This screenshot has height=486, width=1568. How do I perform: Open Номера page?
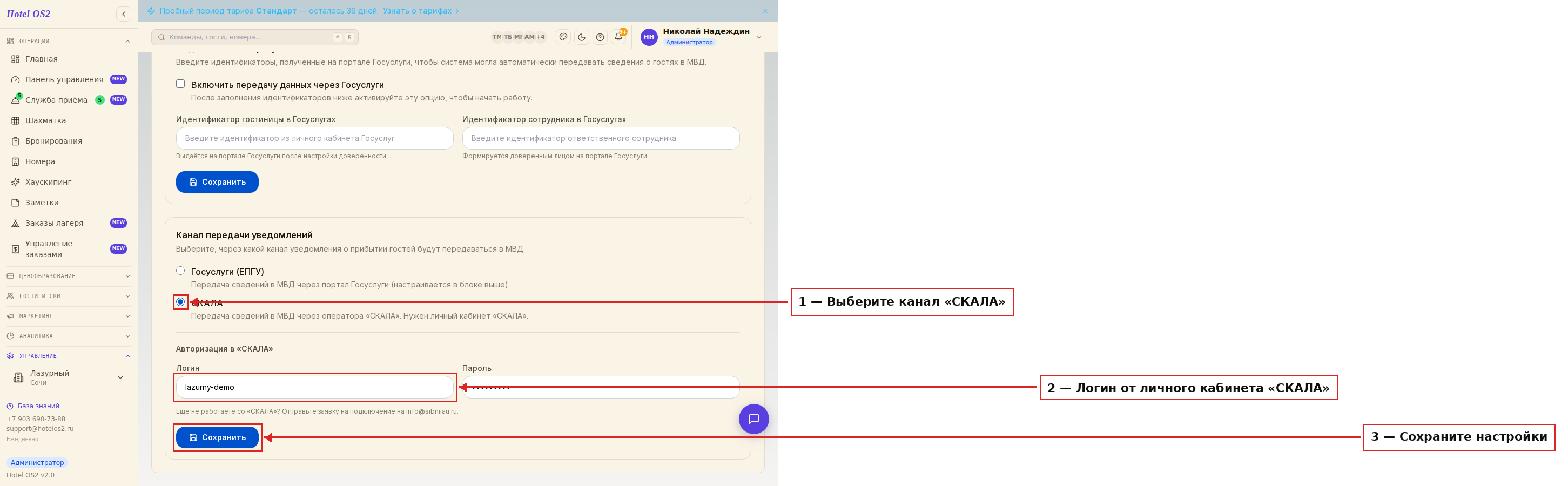(x=69, y=162)
